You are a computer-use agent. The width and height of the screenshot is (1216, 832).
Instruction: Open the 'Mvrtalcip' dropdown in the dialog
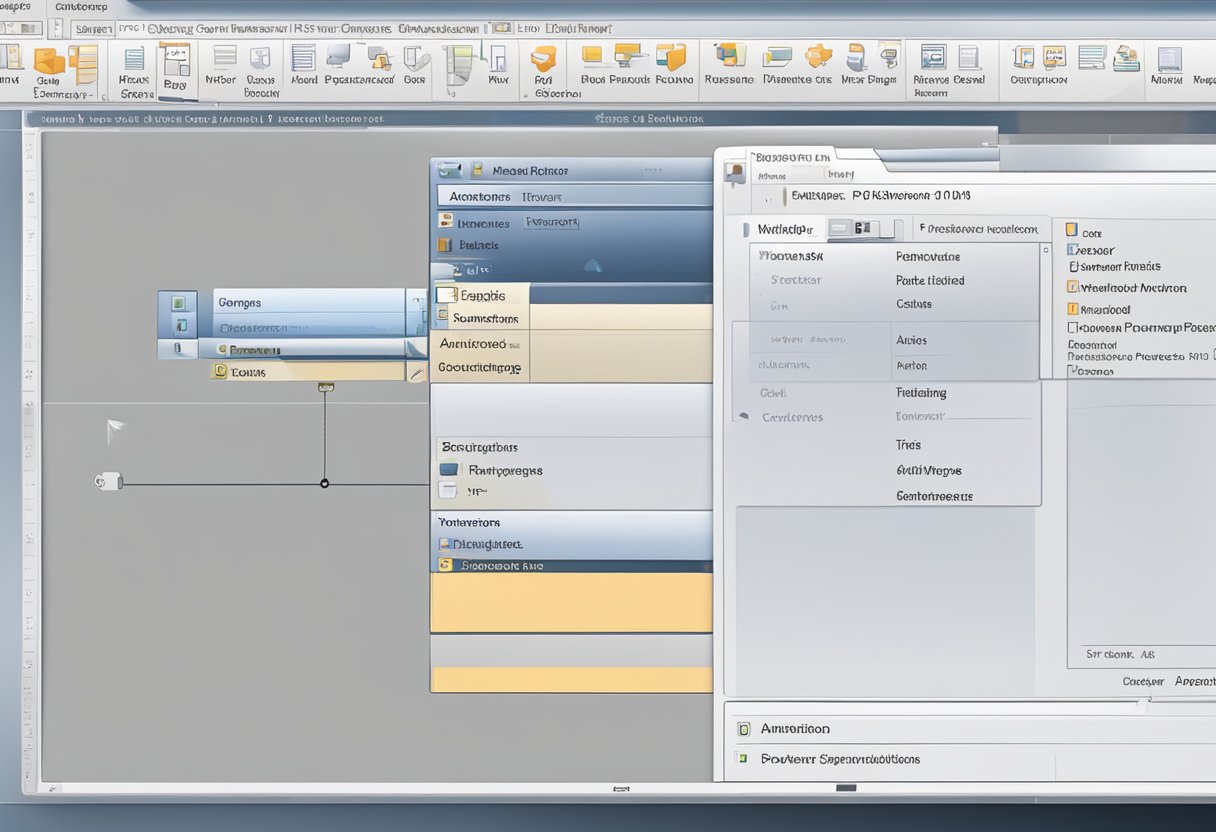pos(786,229)
